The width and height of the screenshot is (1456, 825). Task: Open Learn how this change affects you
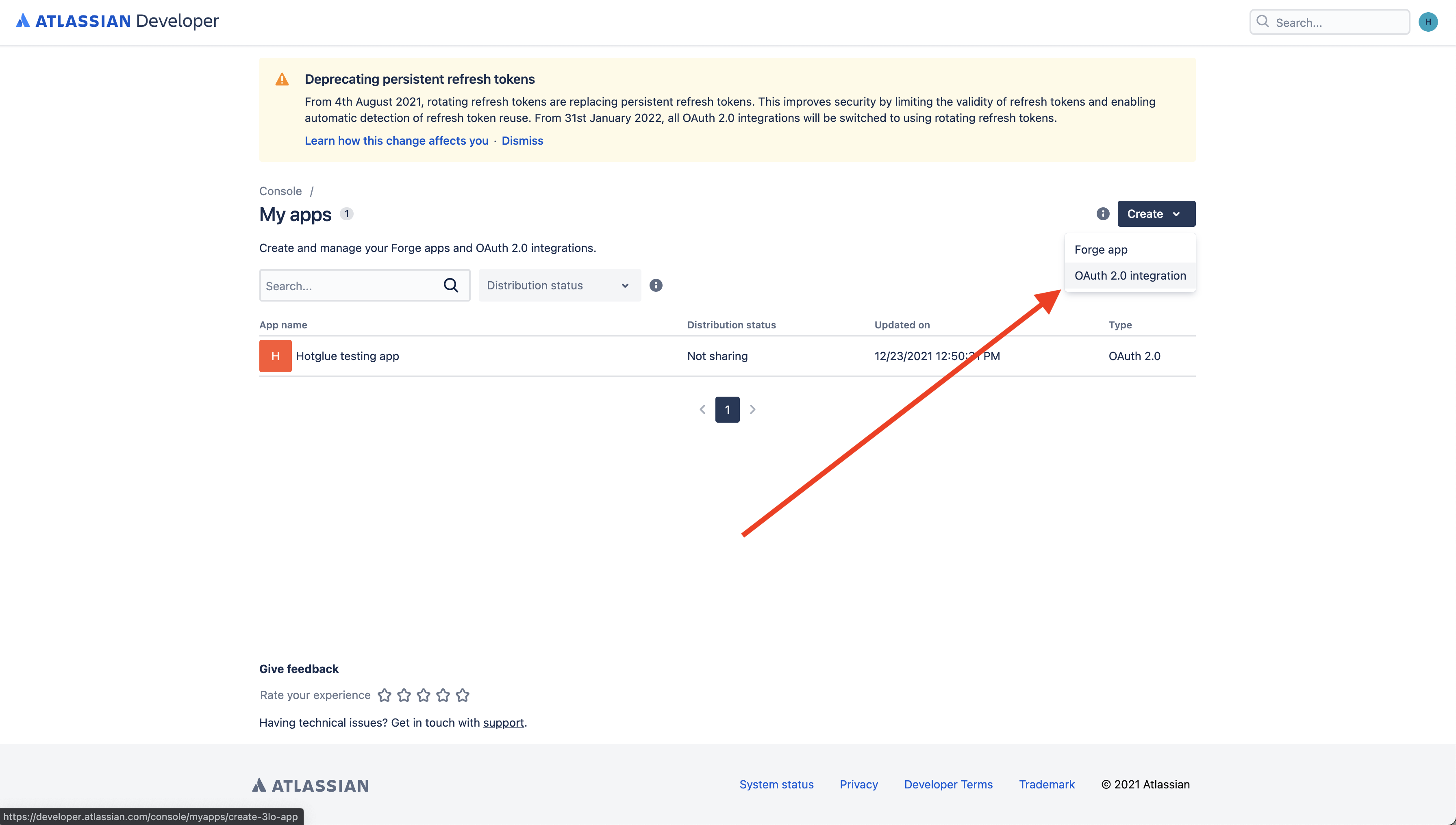[x=396, y=141]
